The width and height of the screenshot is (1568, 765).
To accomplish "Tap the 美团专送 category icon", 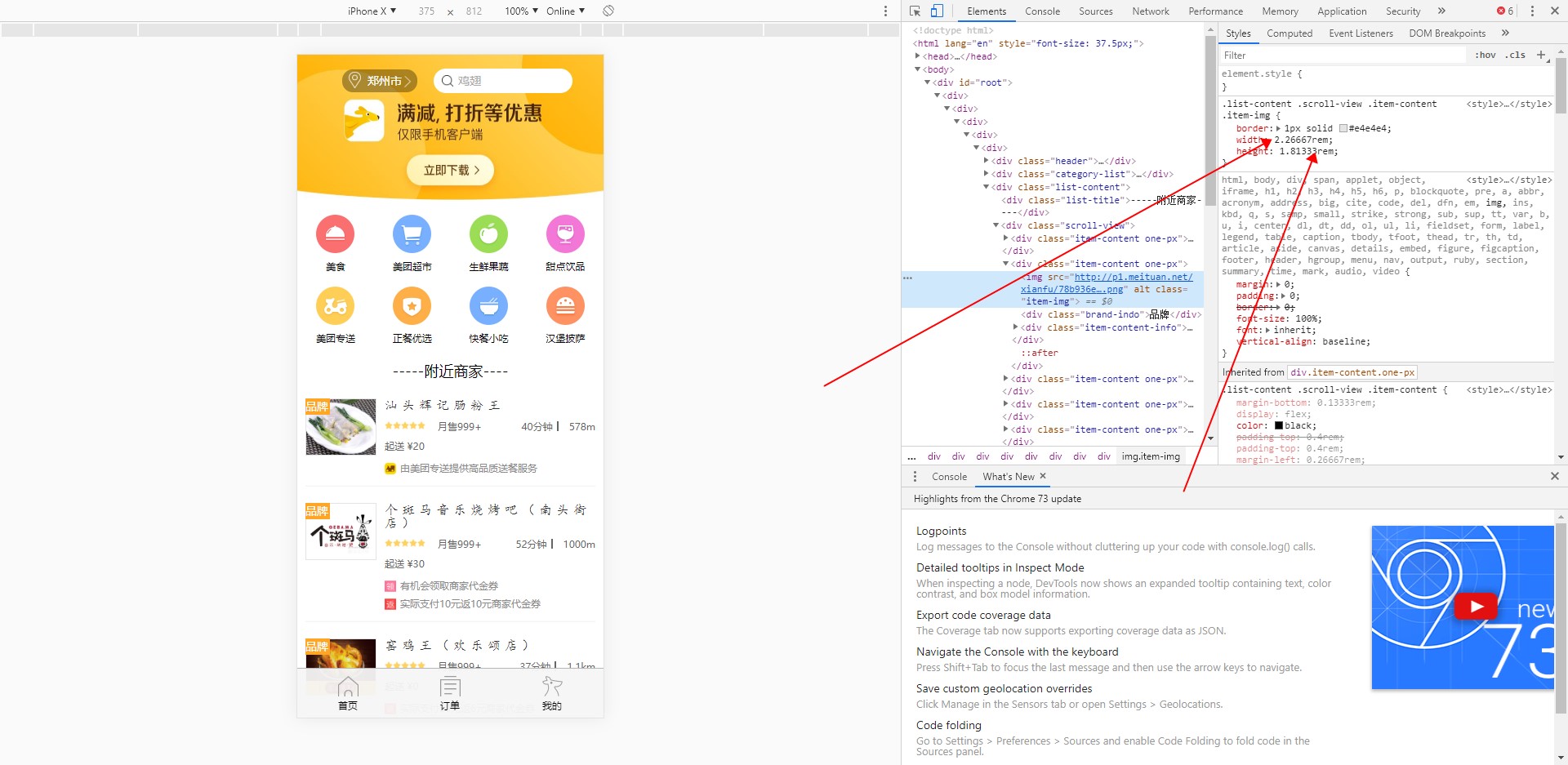I will click(x=335, y=306).
